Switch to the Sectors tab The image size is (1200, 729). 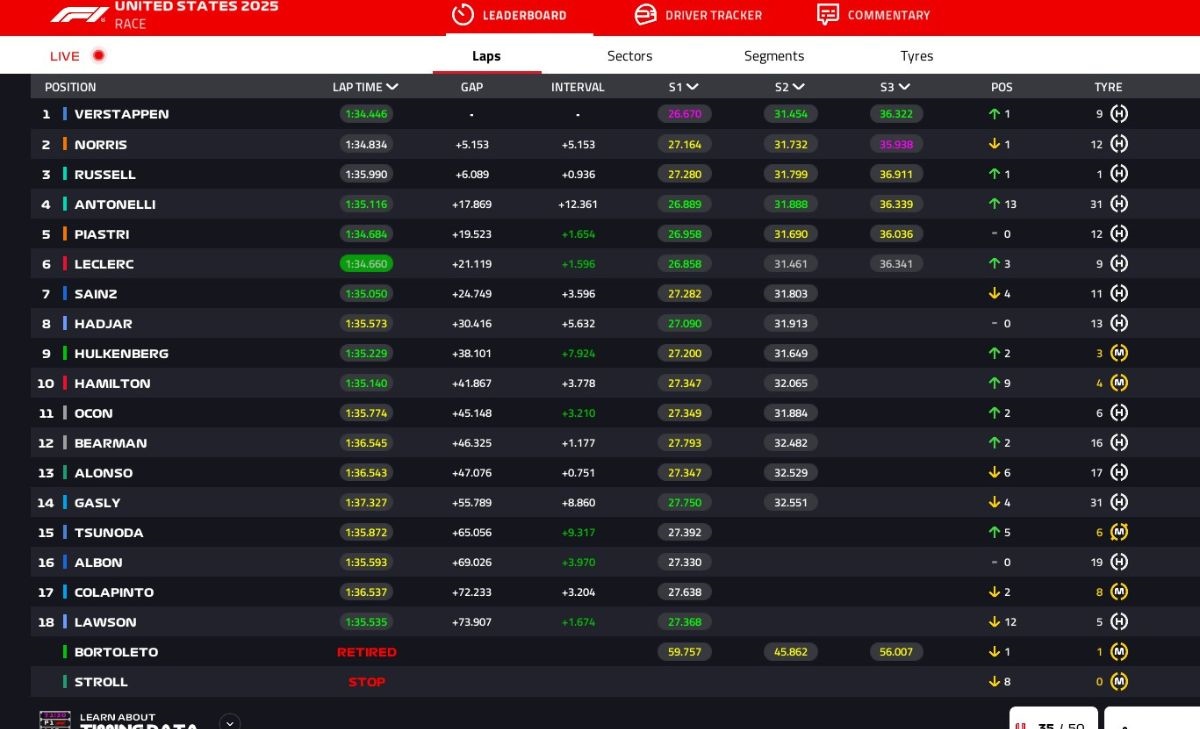[629, 56]
